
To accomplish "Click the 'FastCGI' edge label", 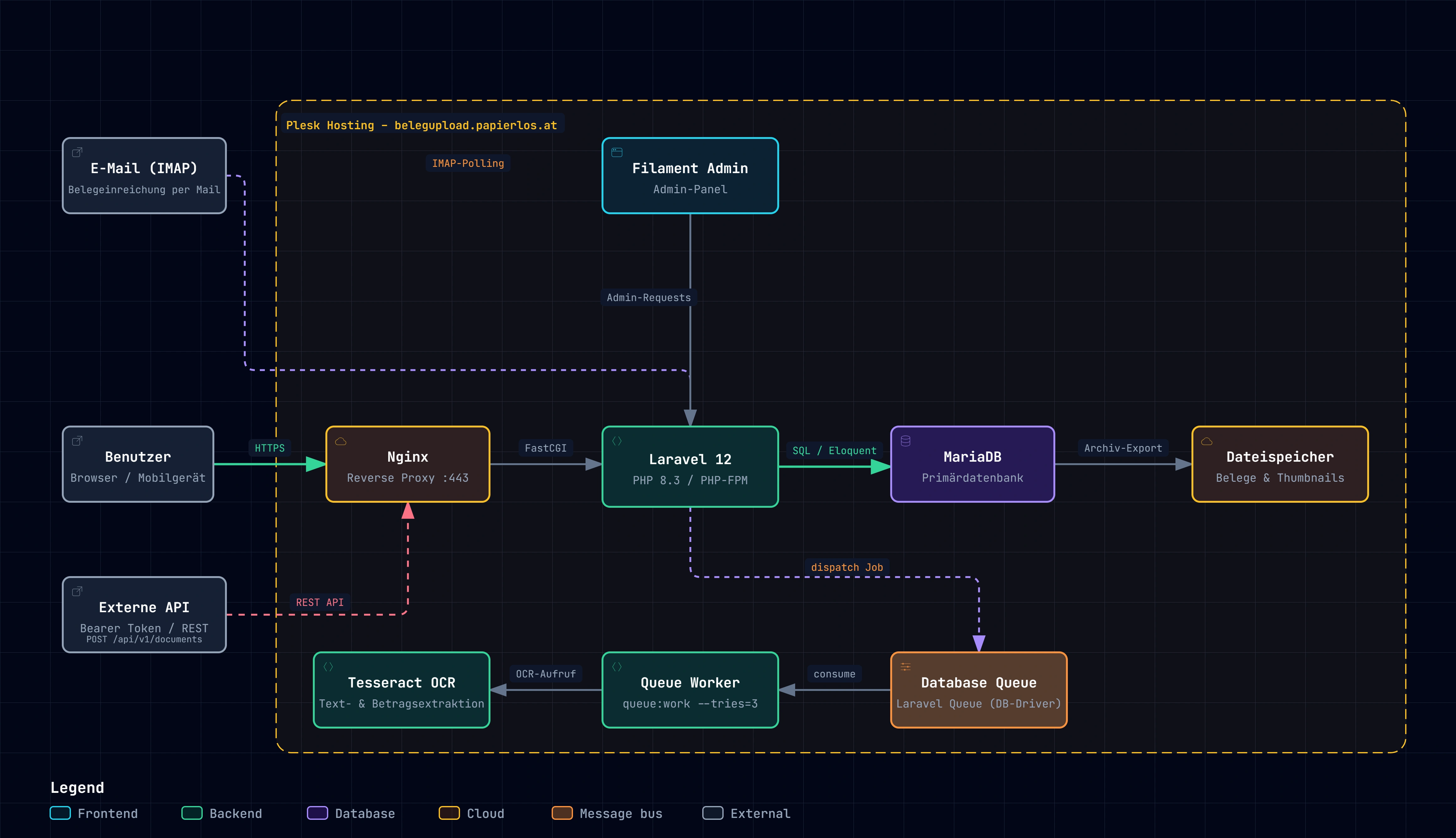I will tap(545, 448).
